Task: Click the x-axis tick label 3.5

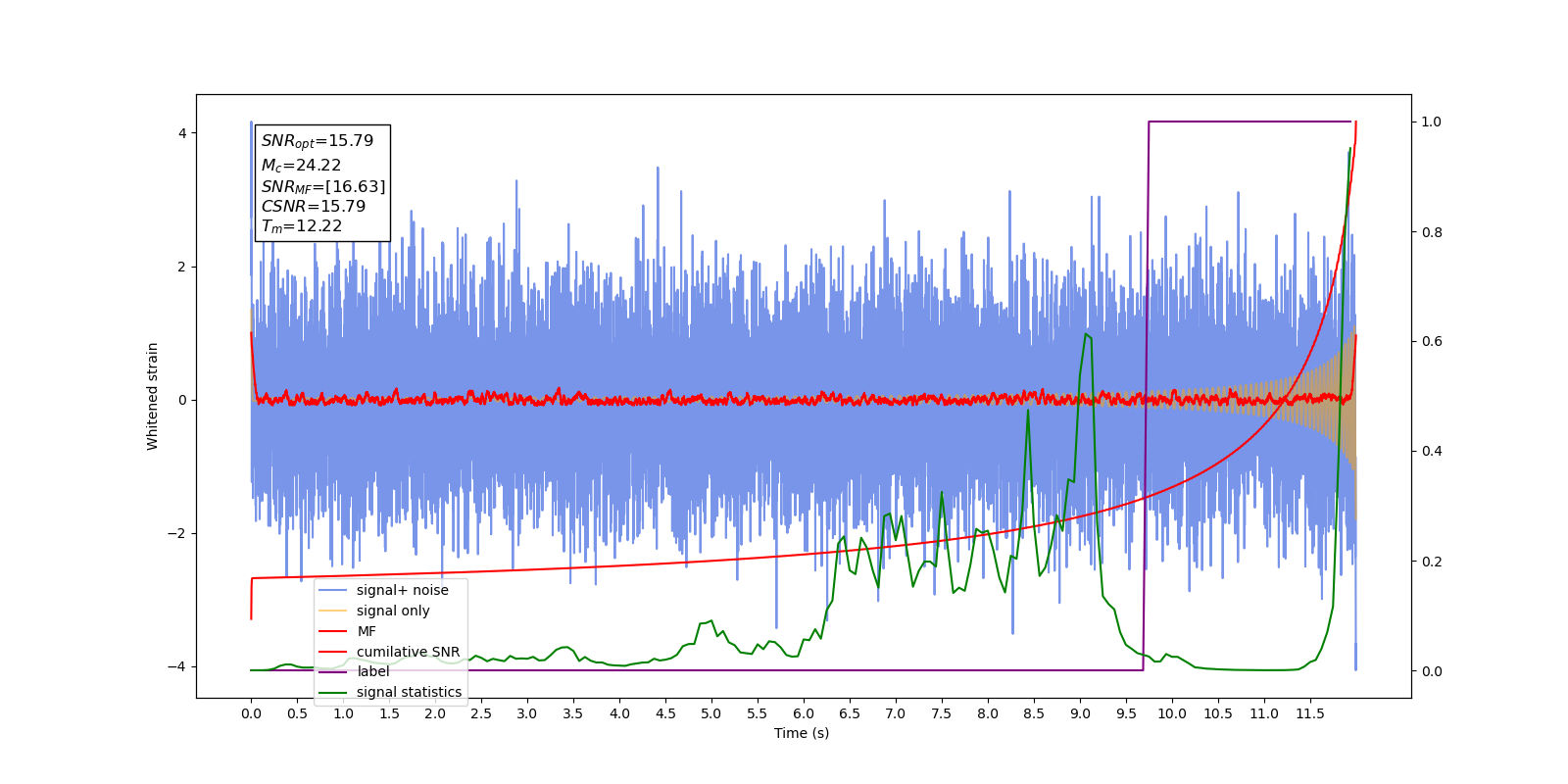Action: tap(573, 713)
